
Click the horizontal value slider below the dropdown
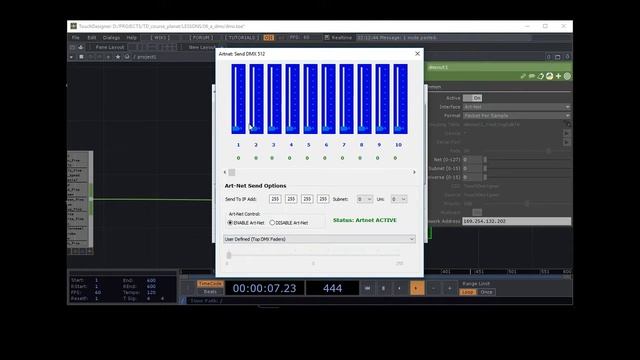pos(313,255)
